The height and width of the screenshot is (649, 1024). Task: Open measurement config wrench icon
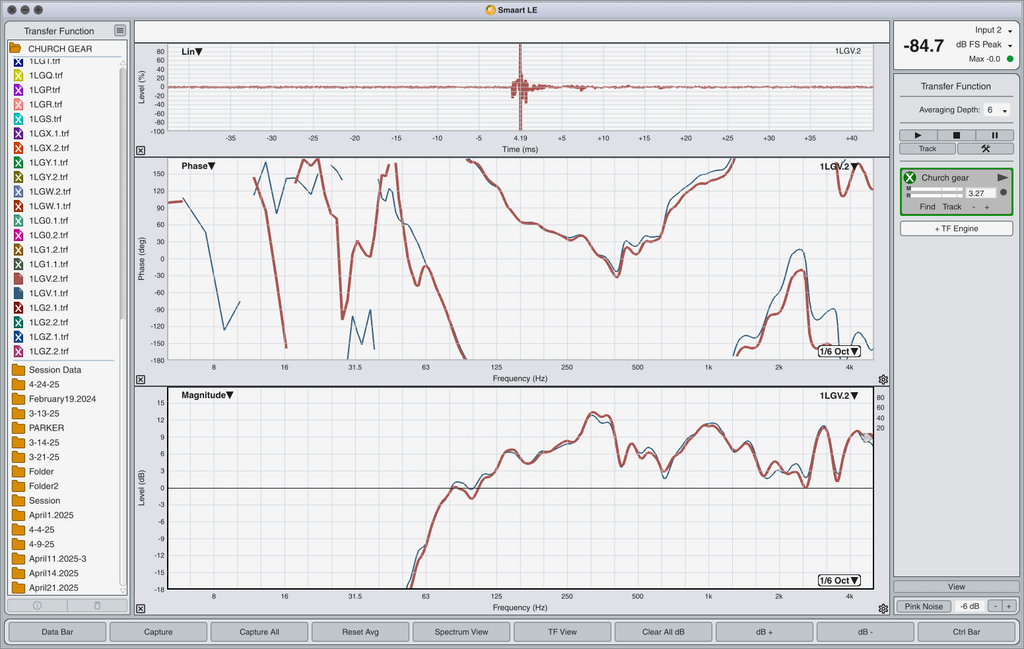point(985,149)
